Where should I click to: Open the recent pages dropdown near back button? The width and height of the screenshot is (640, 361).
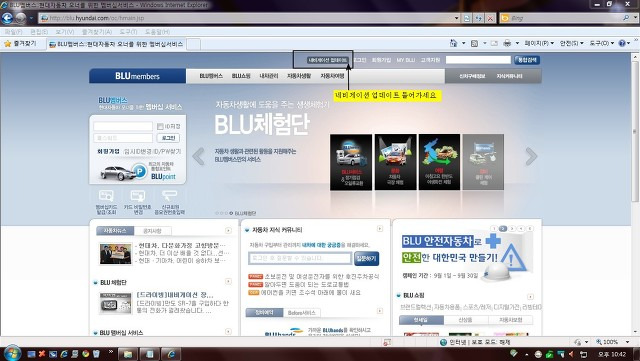point(31,18)
